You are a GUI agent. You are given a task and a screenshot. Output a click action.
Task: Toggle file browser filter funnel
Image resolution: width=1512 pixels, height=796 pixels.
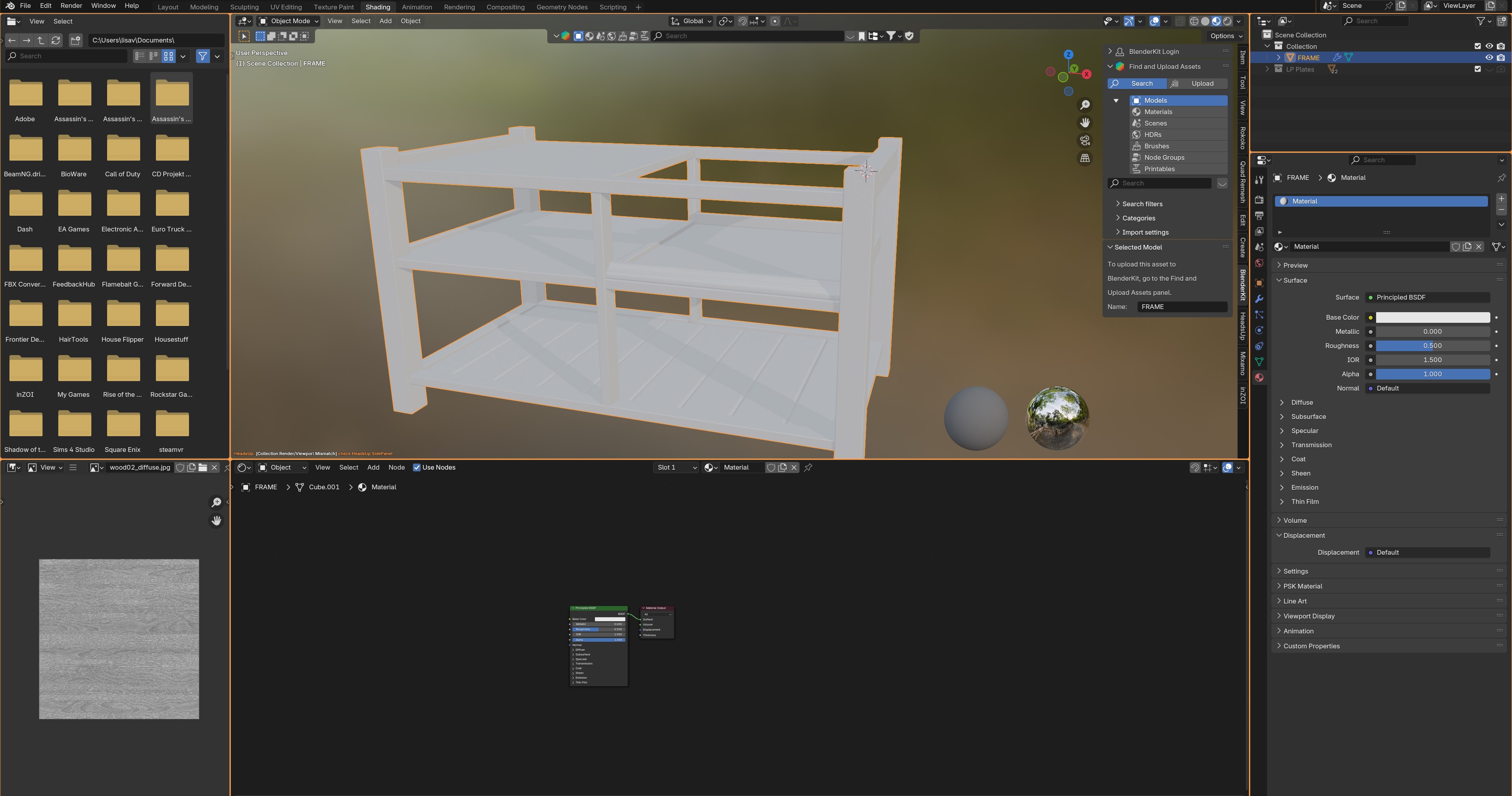[x=202, y=56]
